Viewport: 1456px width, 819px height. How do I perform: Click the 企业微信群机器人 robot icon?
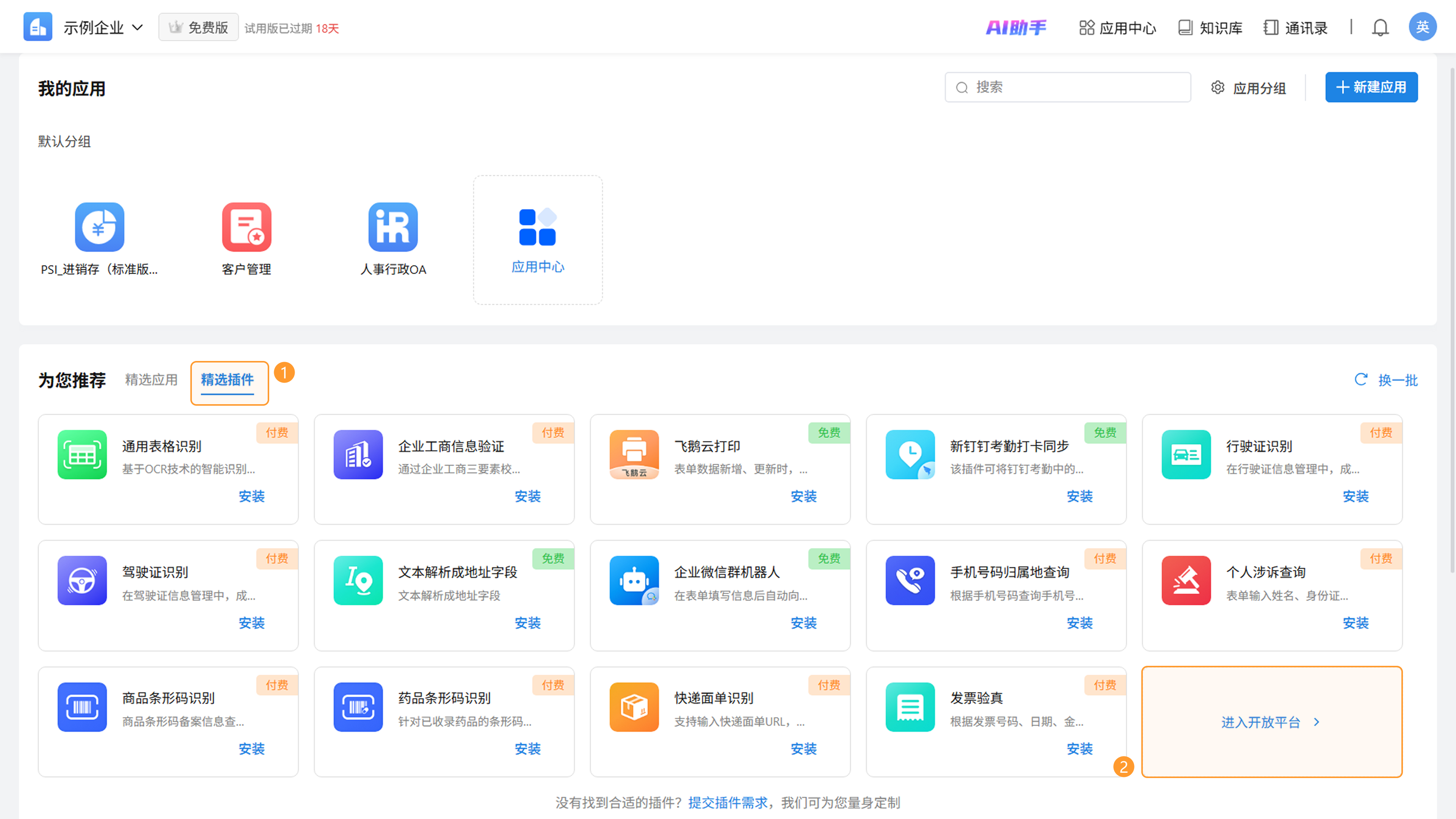point(634,581)
